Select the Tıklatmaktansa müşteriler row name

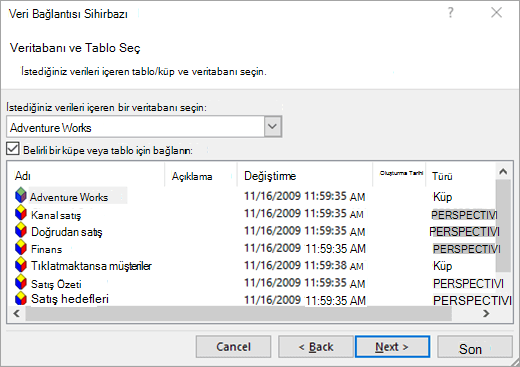pos(91,266)
